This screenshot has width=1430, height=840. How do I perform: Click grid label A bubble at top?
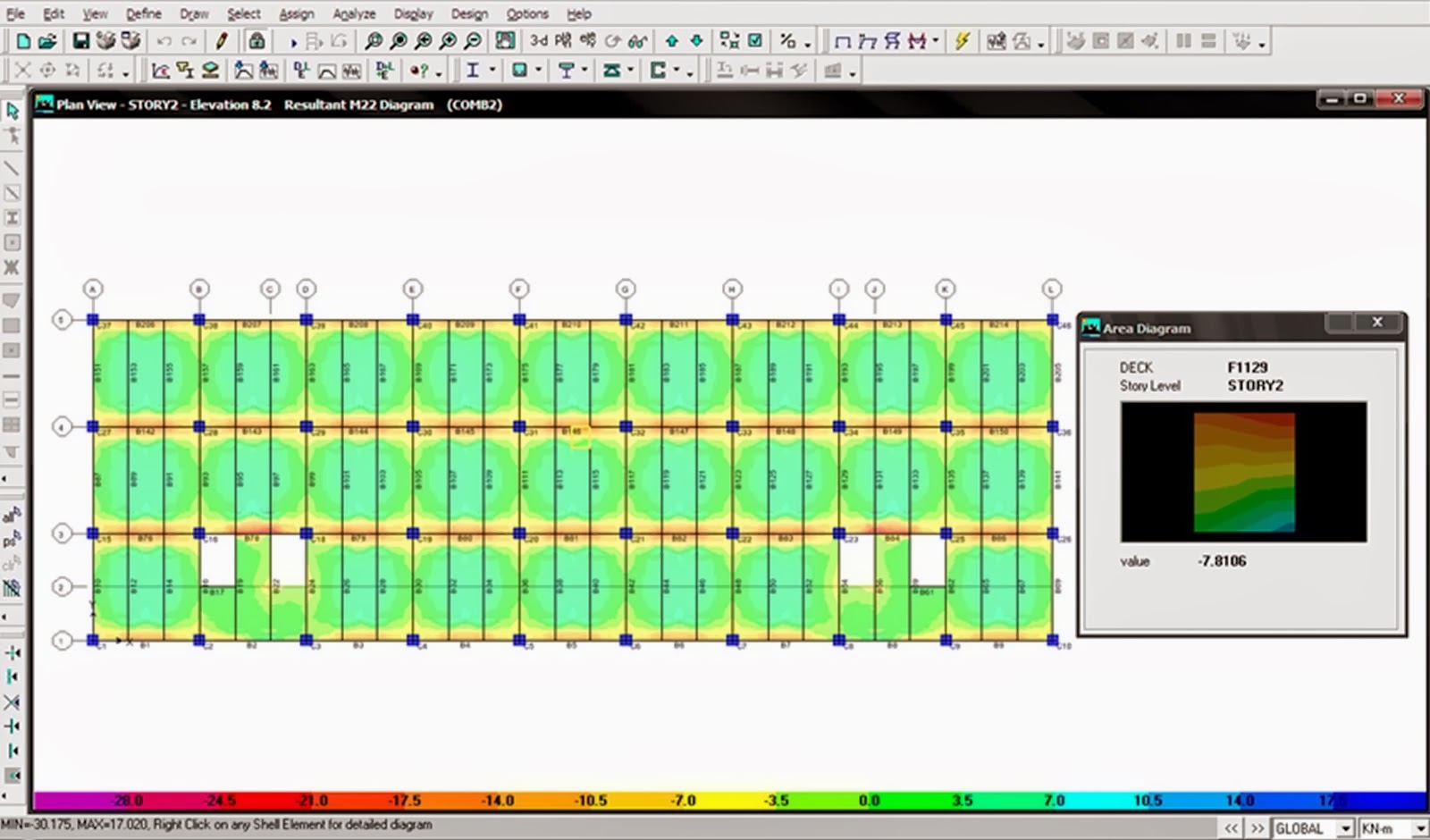pyautogui.click(x=93, y=289)
